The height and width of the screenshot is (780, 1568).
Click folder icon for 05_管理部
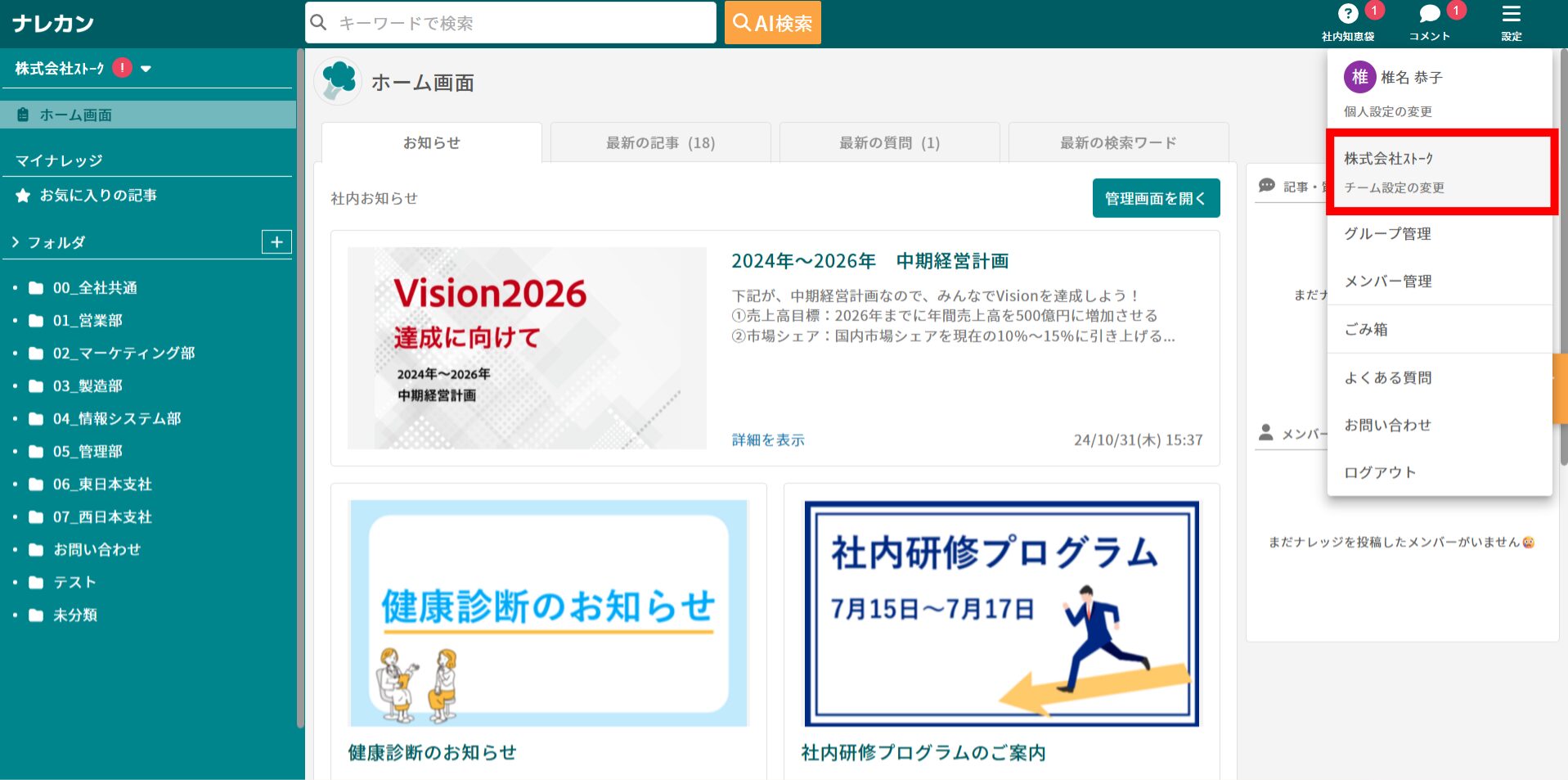(36, 452)
